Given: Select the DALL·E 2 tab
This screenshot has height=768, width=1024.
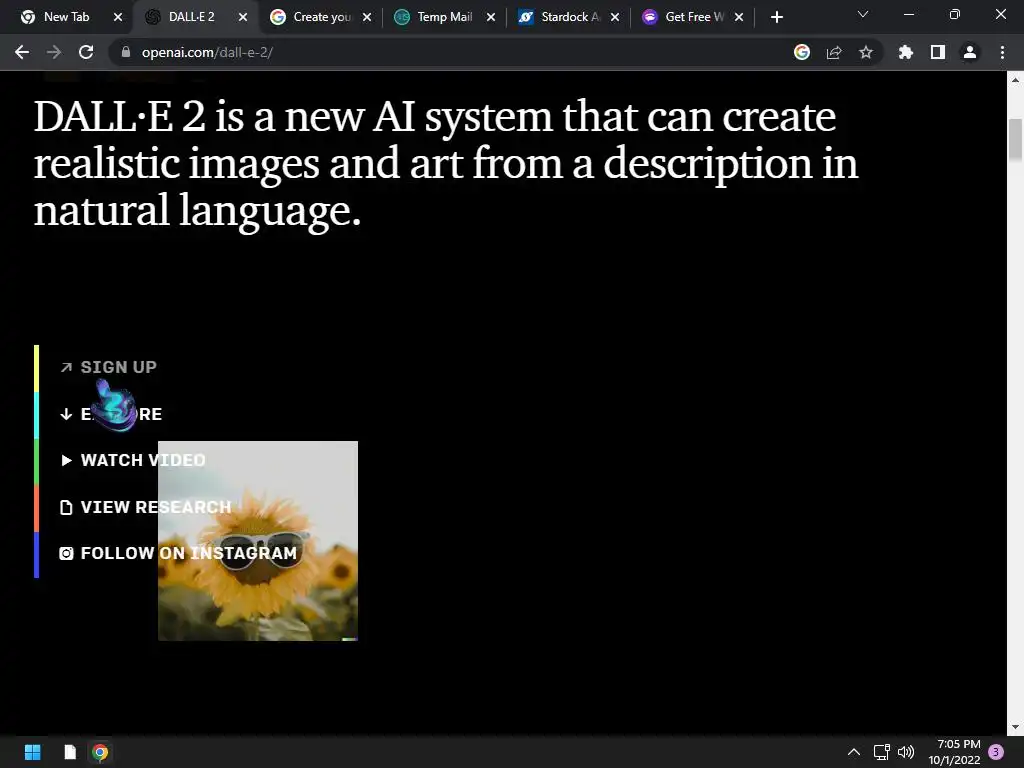Looking at the screenshot, I should click(191, 17).
